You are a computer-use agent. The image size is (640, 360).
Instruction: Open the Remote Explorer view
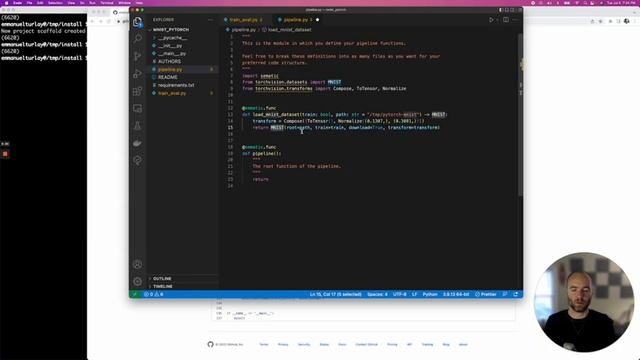click(x=138, y=108)
